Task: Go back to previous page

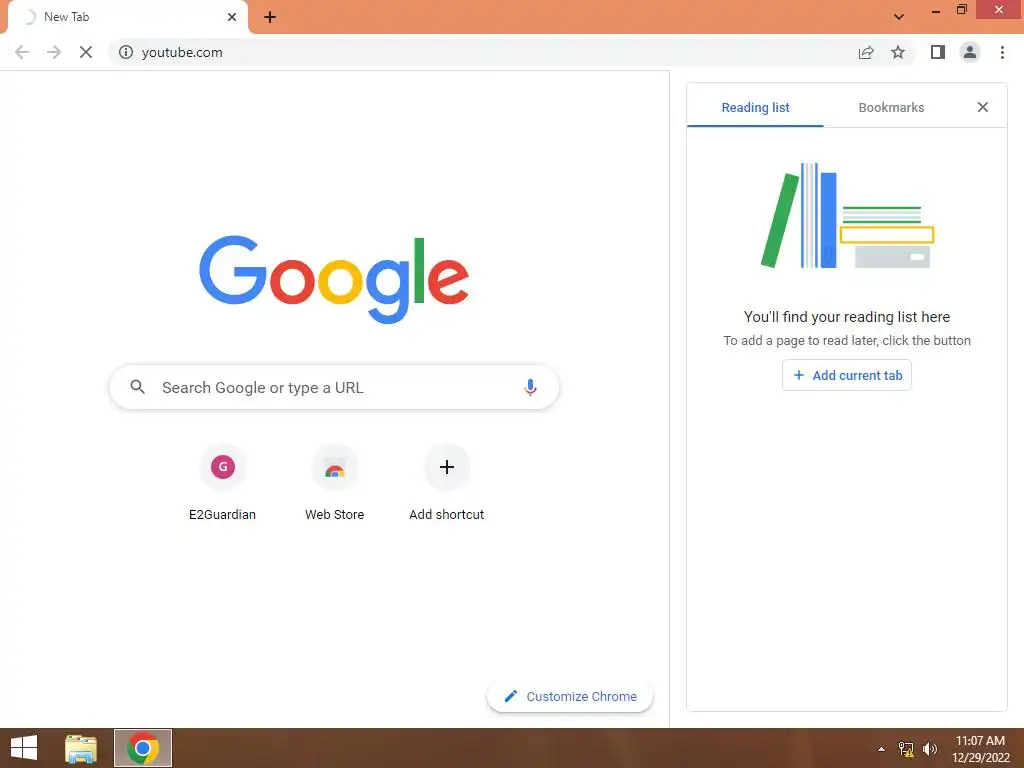Action: tap(22, 52)
